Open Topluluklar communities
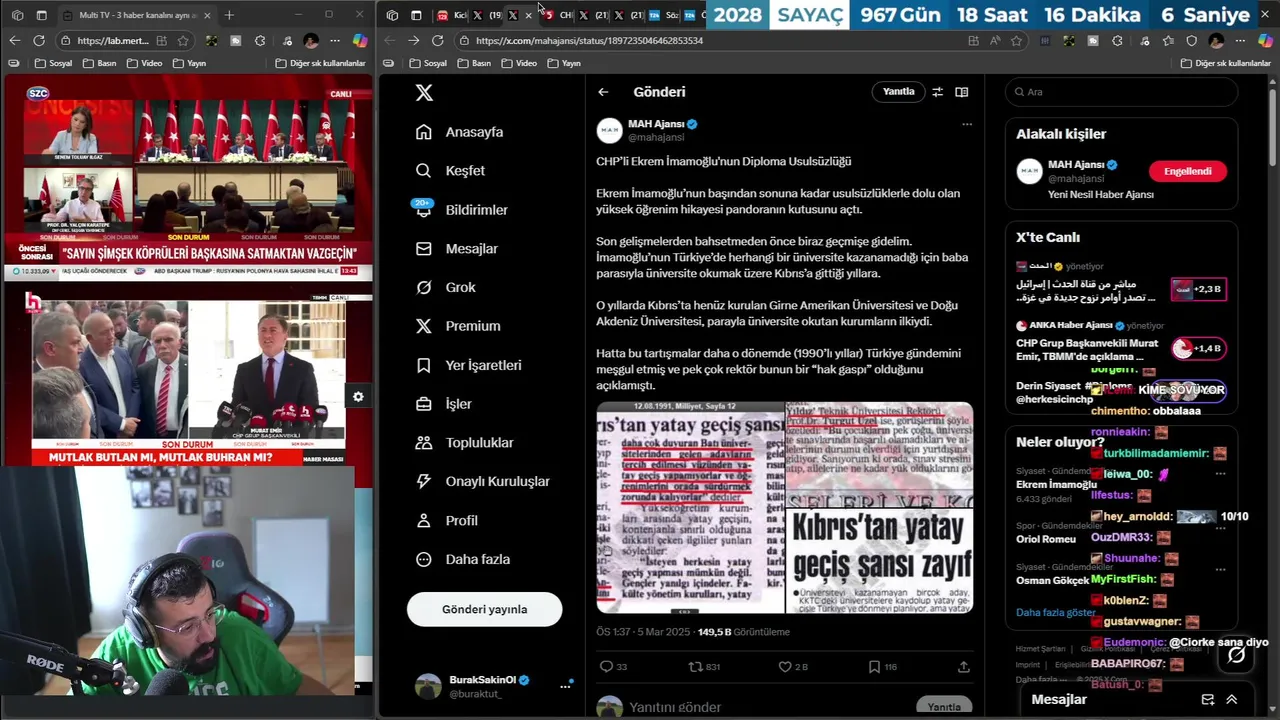This screenshot has width=1280, height=720. point(464,443)
